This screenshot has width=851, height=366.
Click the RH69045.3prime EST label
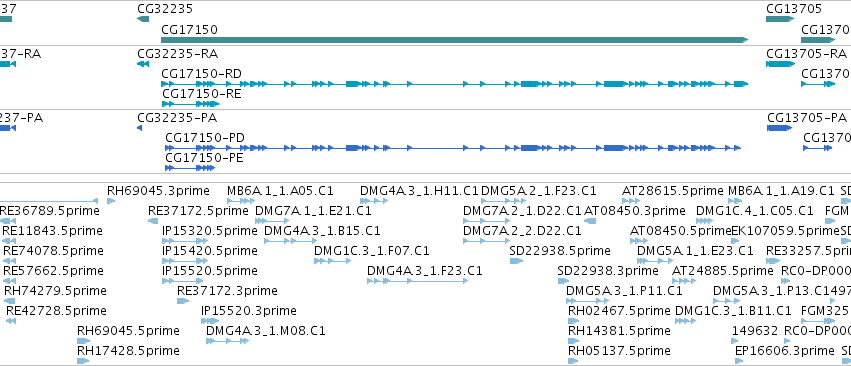tap(158, 191)
